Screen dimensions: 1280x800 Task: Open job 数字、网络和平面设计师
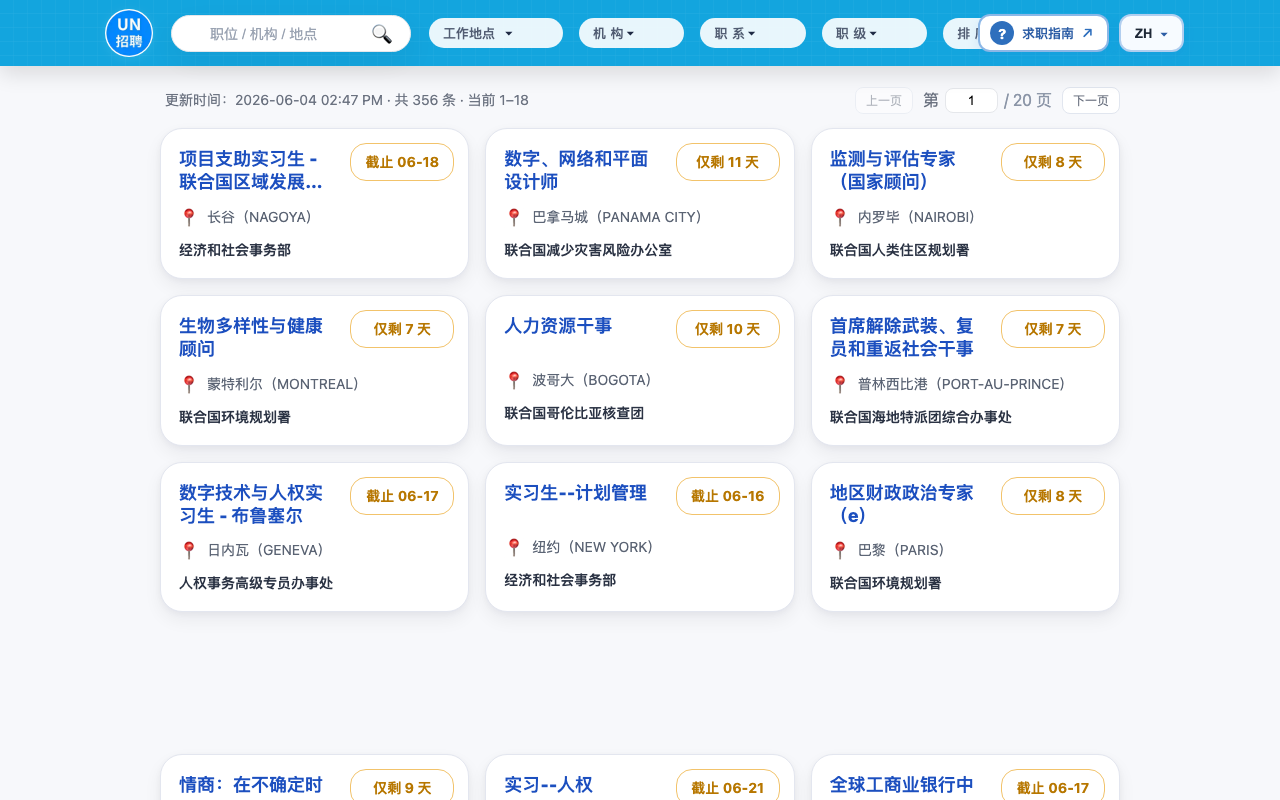coord(576,170)
